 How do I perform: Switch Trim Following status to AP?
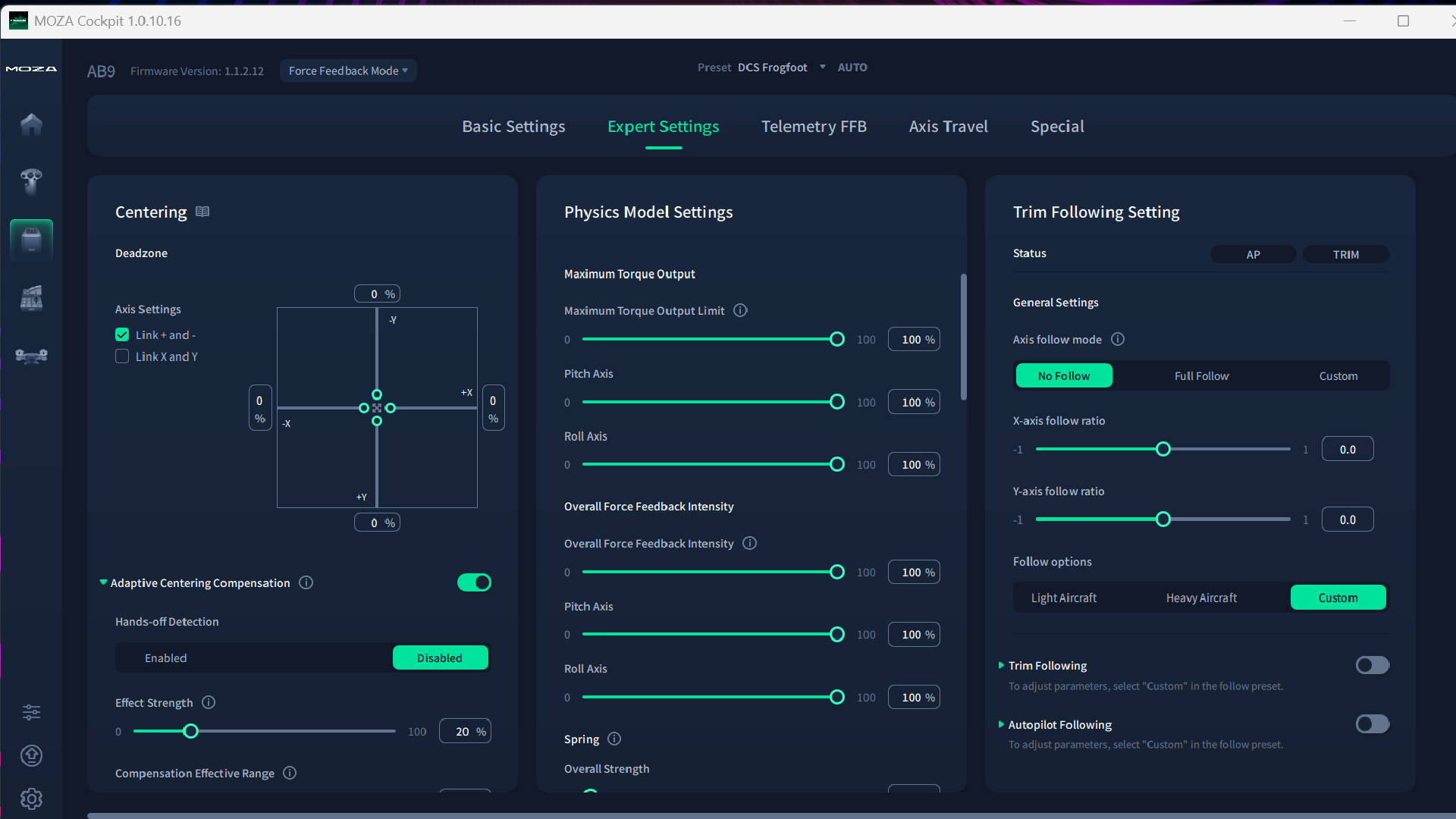coord(1252,254)
